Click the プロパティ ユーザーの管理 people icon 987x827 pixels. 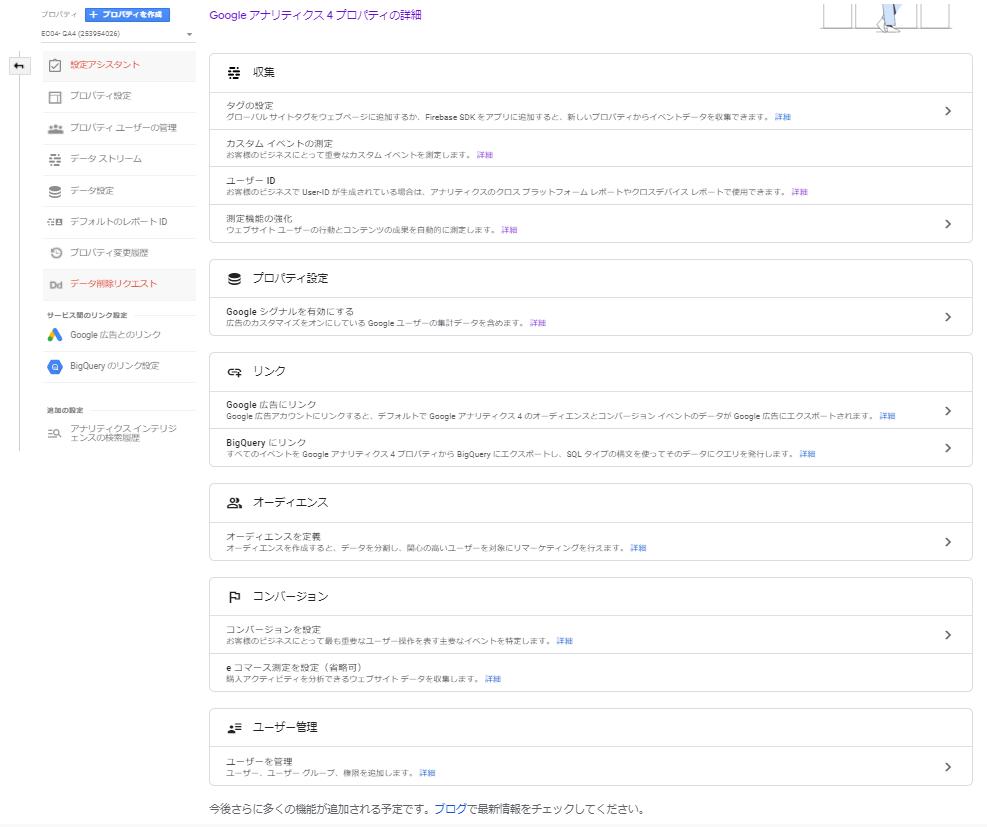pos(55,128)
